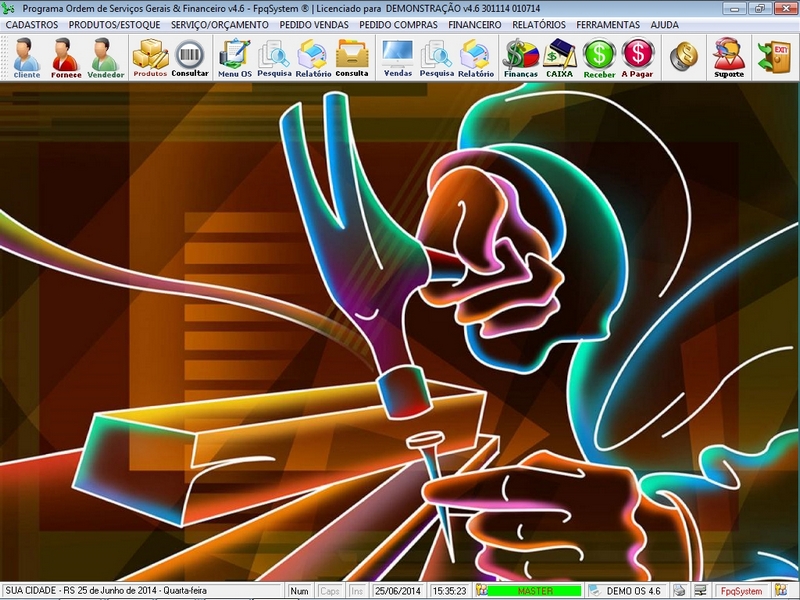Minimize the FpqSystem window
Viewport: 800px width, 600px height.
point(735,8)
